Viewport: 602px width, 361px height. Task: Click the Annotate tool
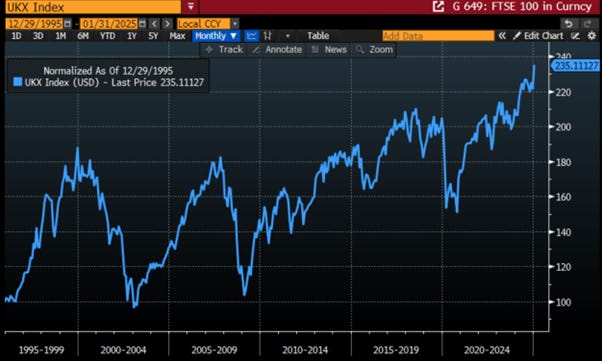278,50
